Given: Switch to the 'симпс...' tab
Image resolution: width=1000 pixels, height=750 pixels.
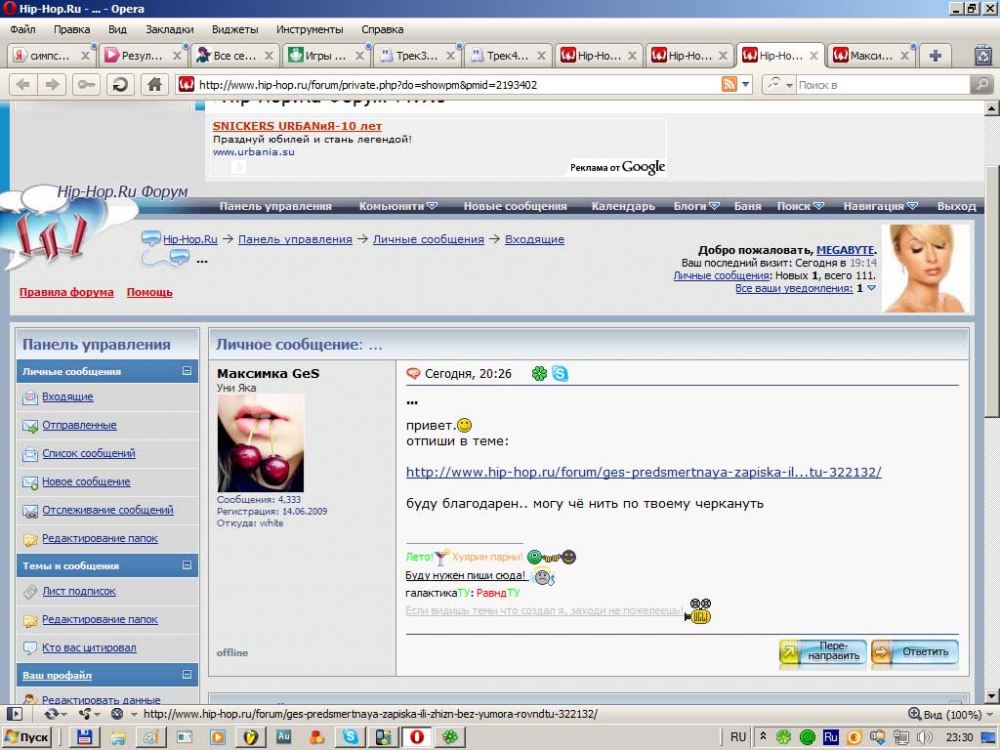Looking at the screenshot, I should click(51, 55).
